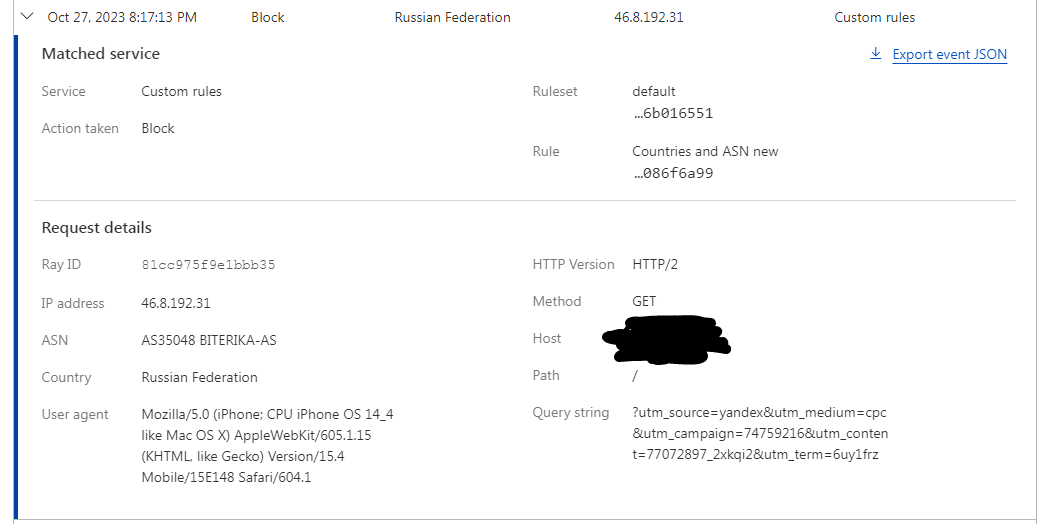Click the query string with utm_source=yandex
Viewport: 1041px width, 524px height.
pos(760,434)
